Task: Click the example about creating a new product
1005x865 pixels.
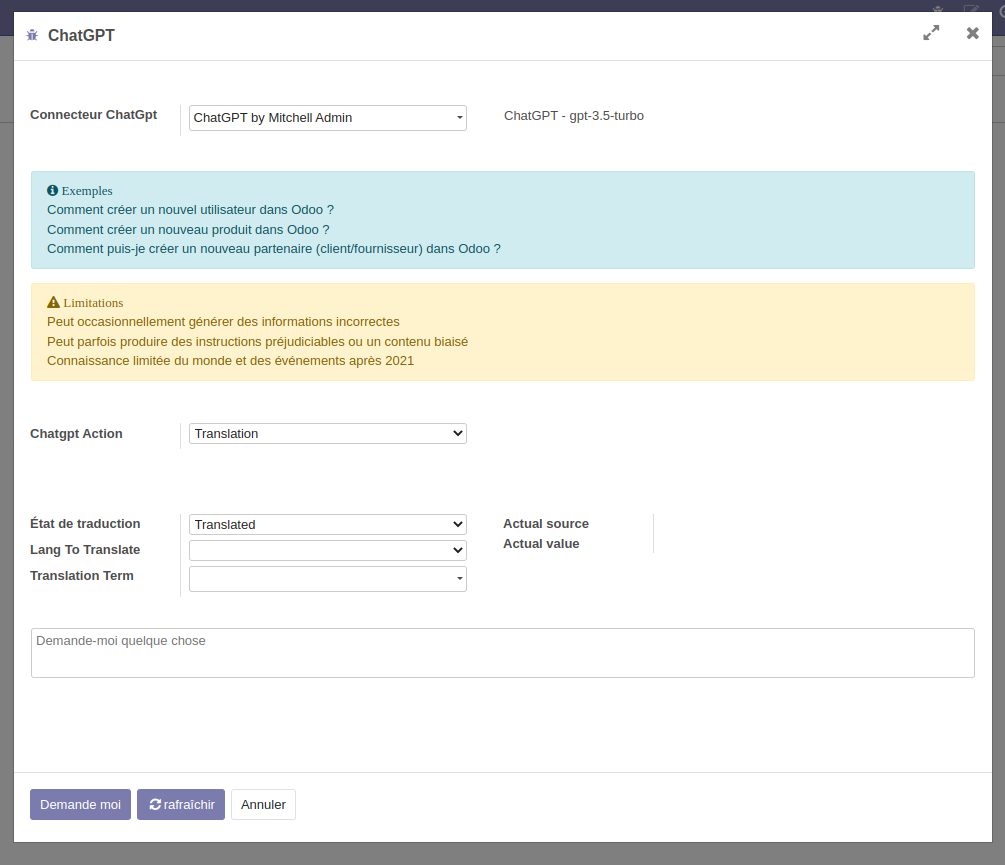Action: (188, 229)
